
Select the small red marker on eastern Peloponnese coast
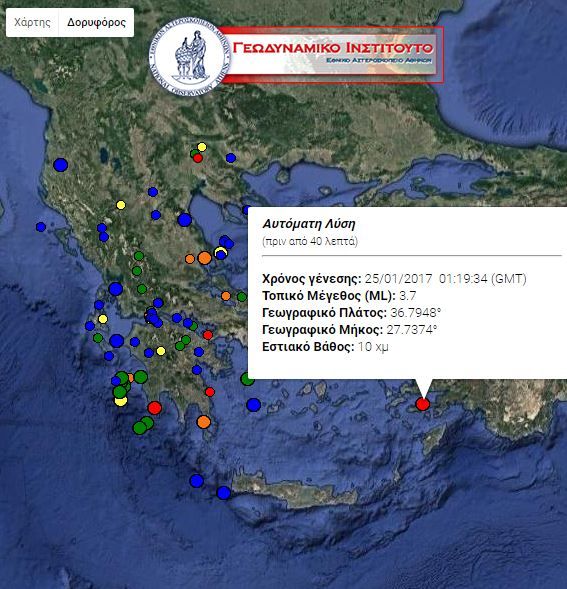(x=210, y=392)
